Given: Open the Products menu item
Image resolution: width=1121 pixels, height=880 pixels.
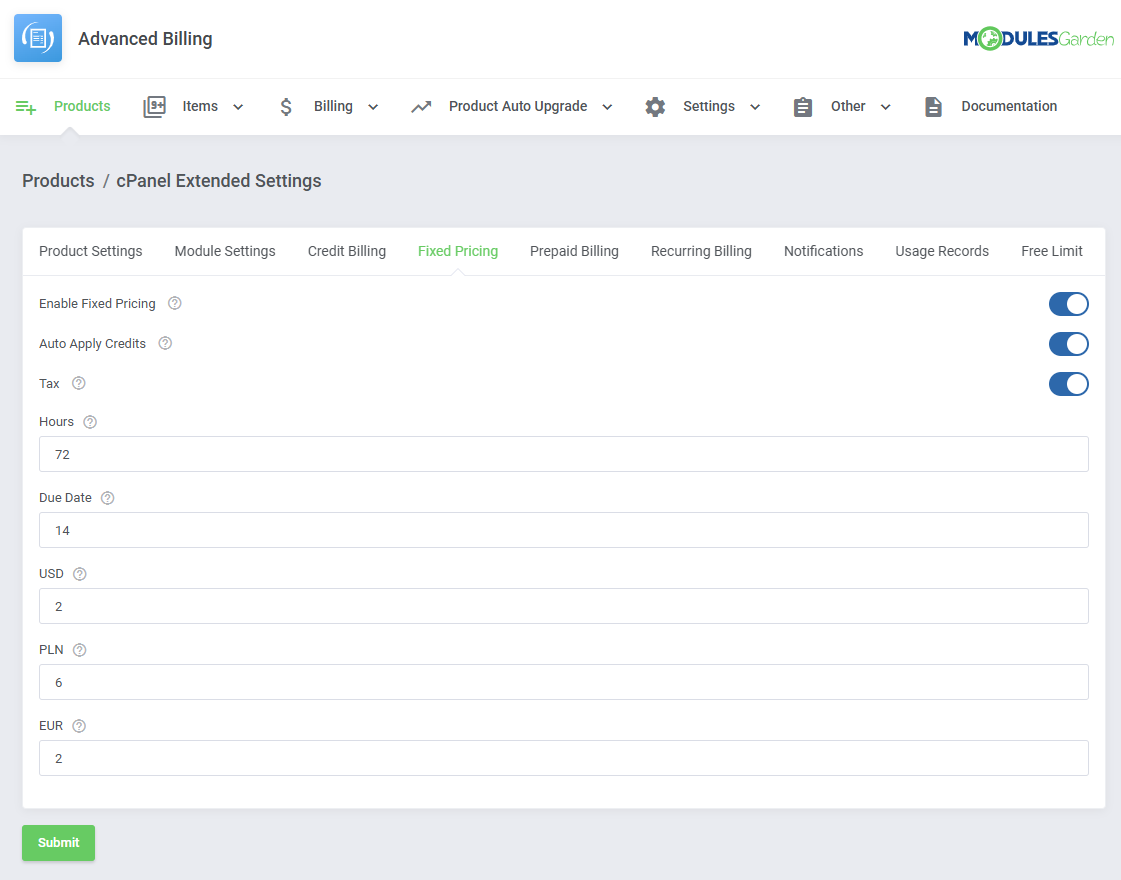Looking at the screenshot, I should (x=82, y=106).
